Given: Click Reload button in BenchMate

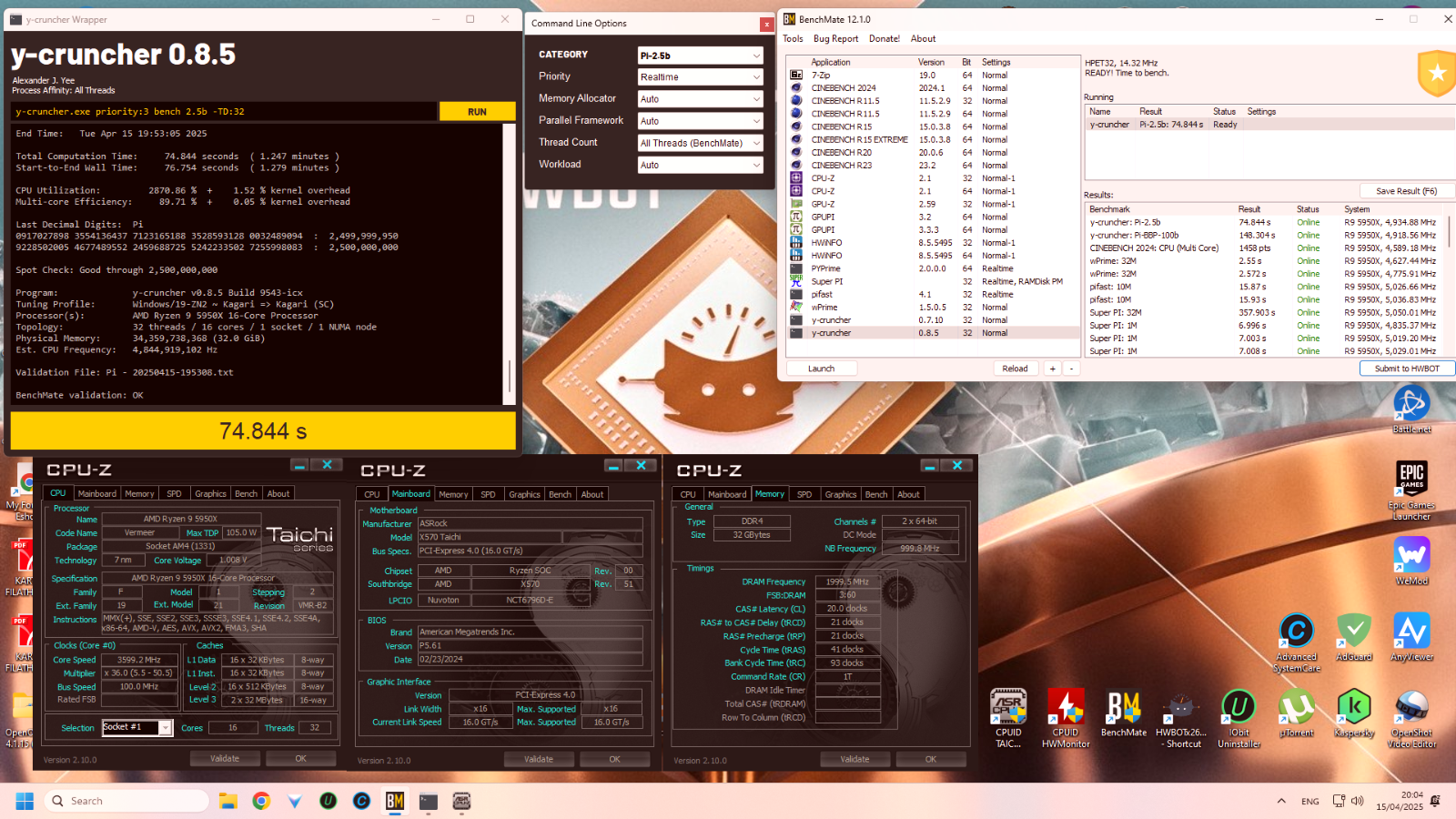Looking at the screenshot, I should click(x=1015, y=369).
